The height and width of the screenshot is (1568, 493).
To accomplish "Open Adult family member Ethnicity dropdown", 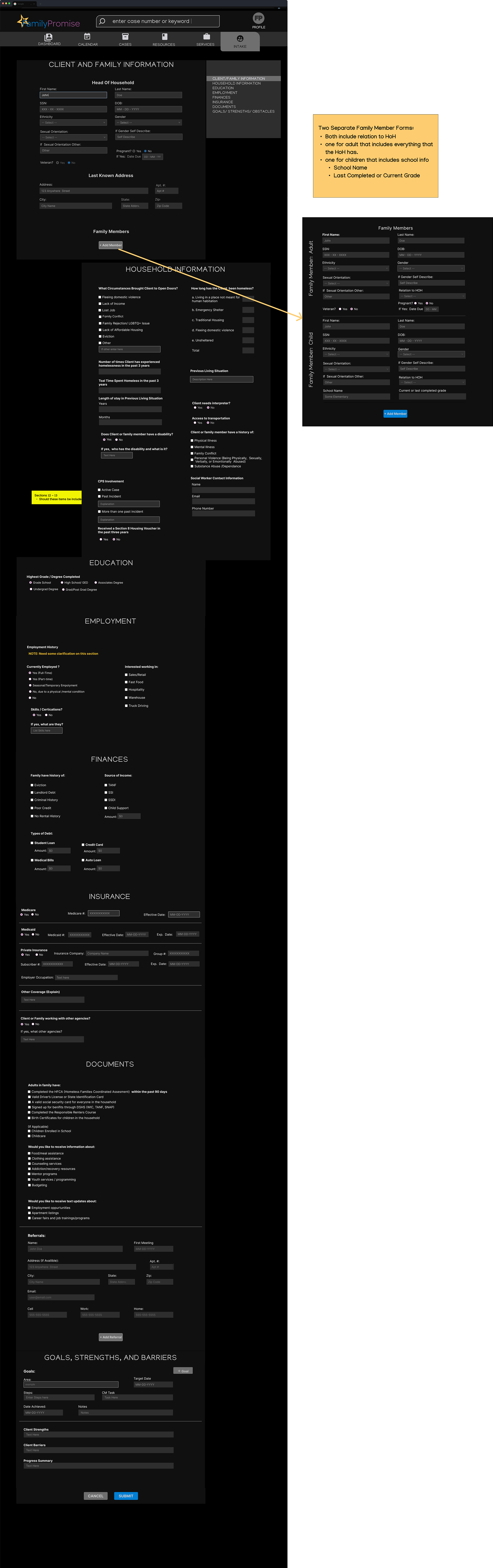I will 356,268.
